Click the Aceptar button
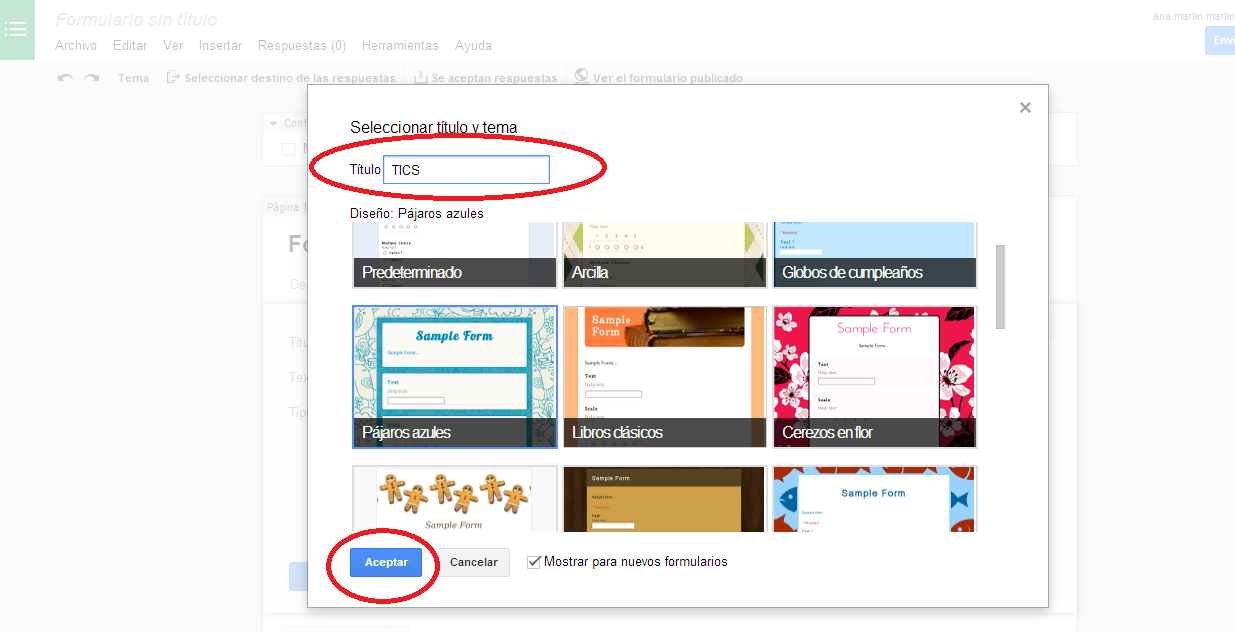This screenshot has width=1235, height=632. [x=386, y=562]
